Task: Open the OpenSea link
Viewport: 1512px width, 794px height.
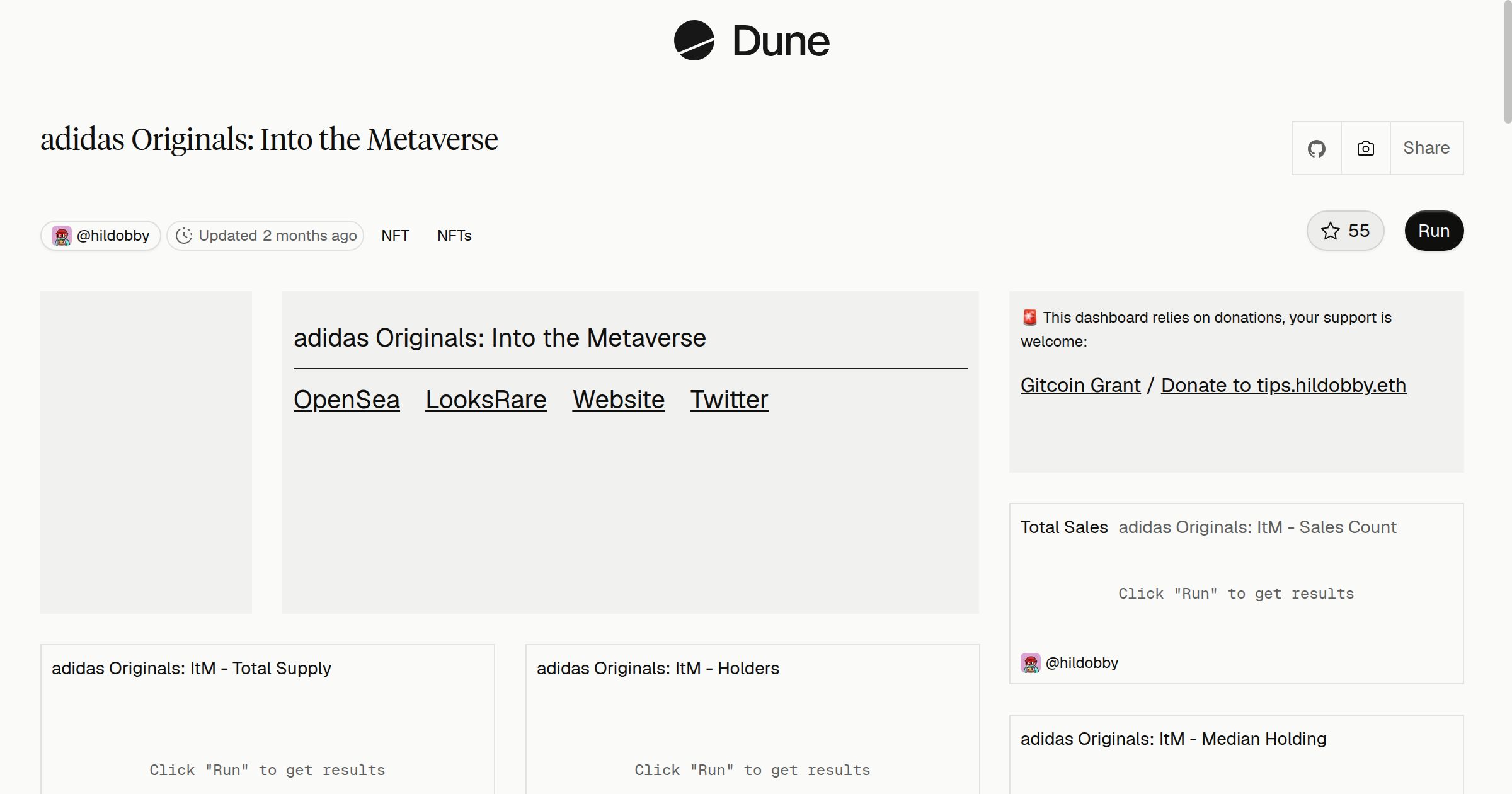Action: [x=346, y=400]
